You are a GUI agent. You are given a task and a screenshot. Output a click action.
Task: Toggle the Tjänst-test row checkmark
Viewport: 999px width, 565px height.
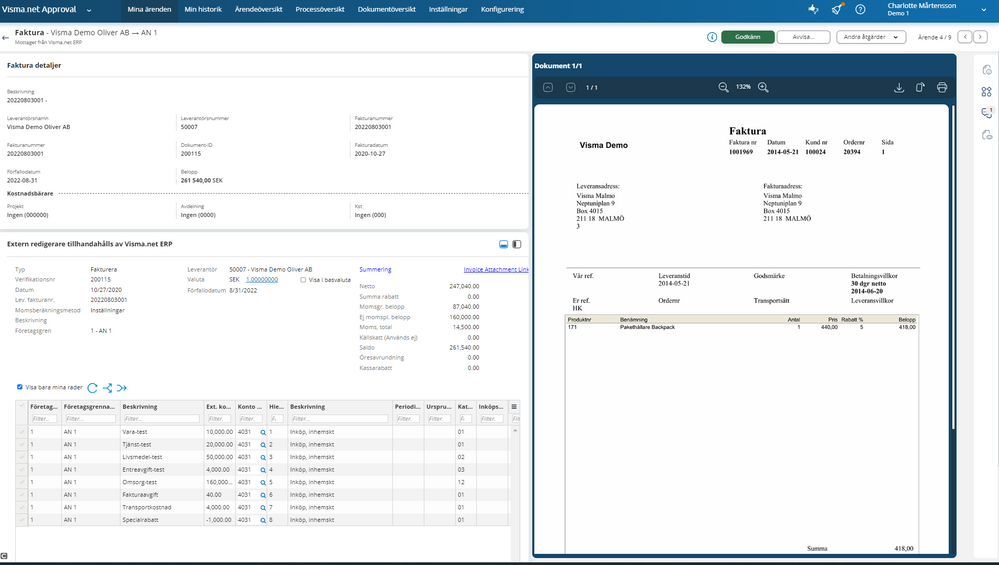(x=22, y=444)
